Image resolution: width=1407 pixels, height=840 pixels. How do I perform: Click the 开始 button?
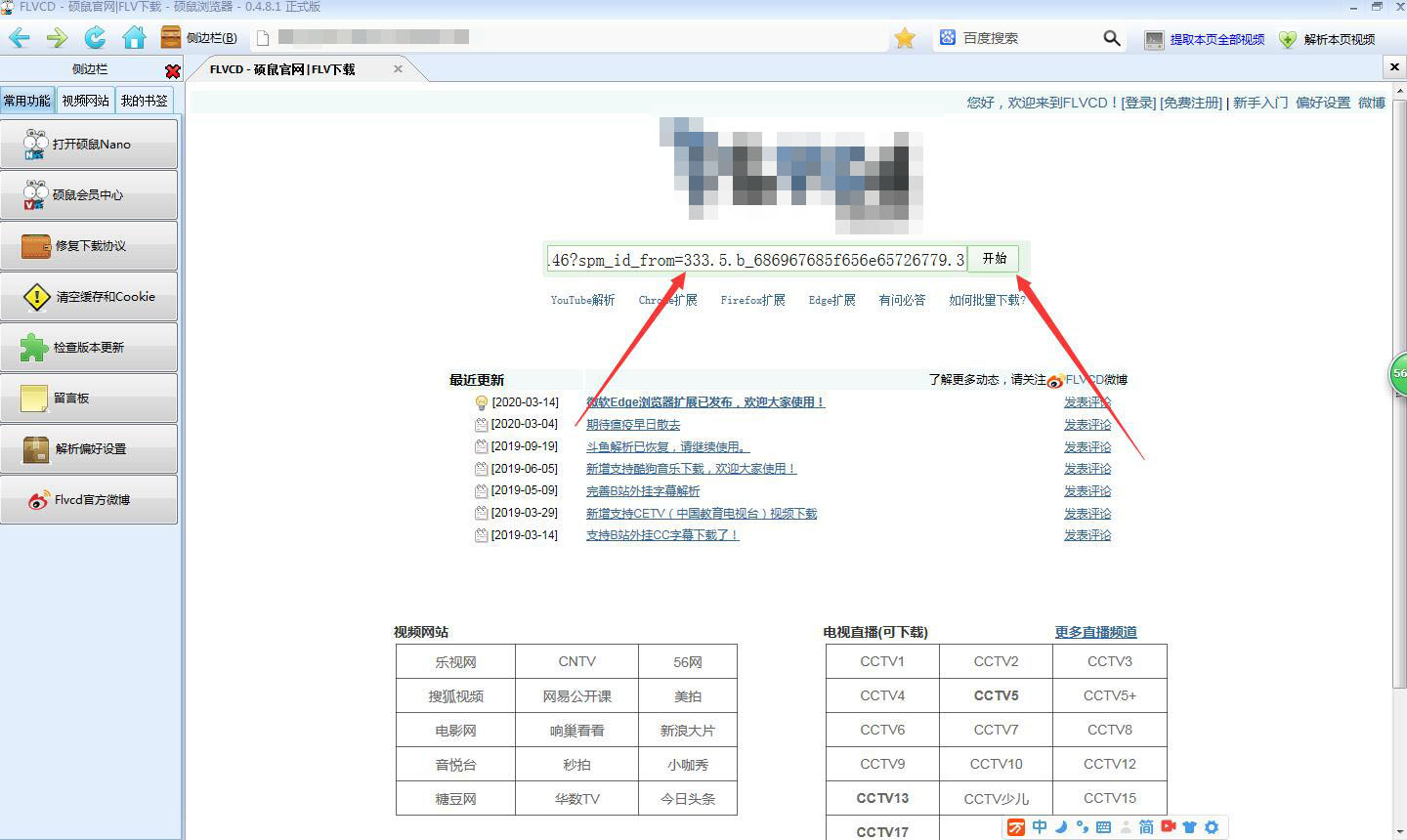tap(994, 259)
